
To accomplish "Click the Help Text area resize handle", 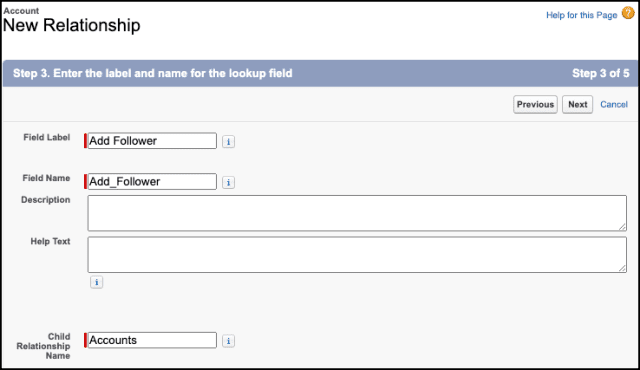I will click(622, 268).
